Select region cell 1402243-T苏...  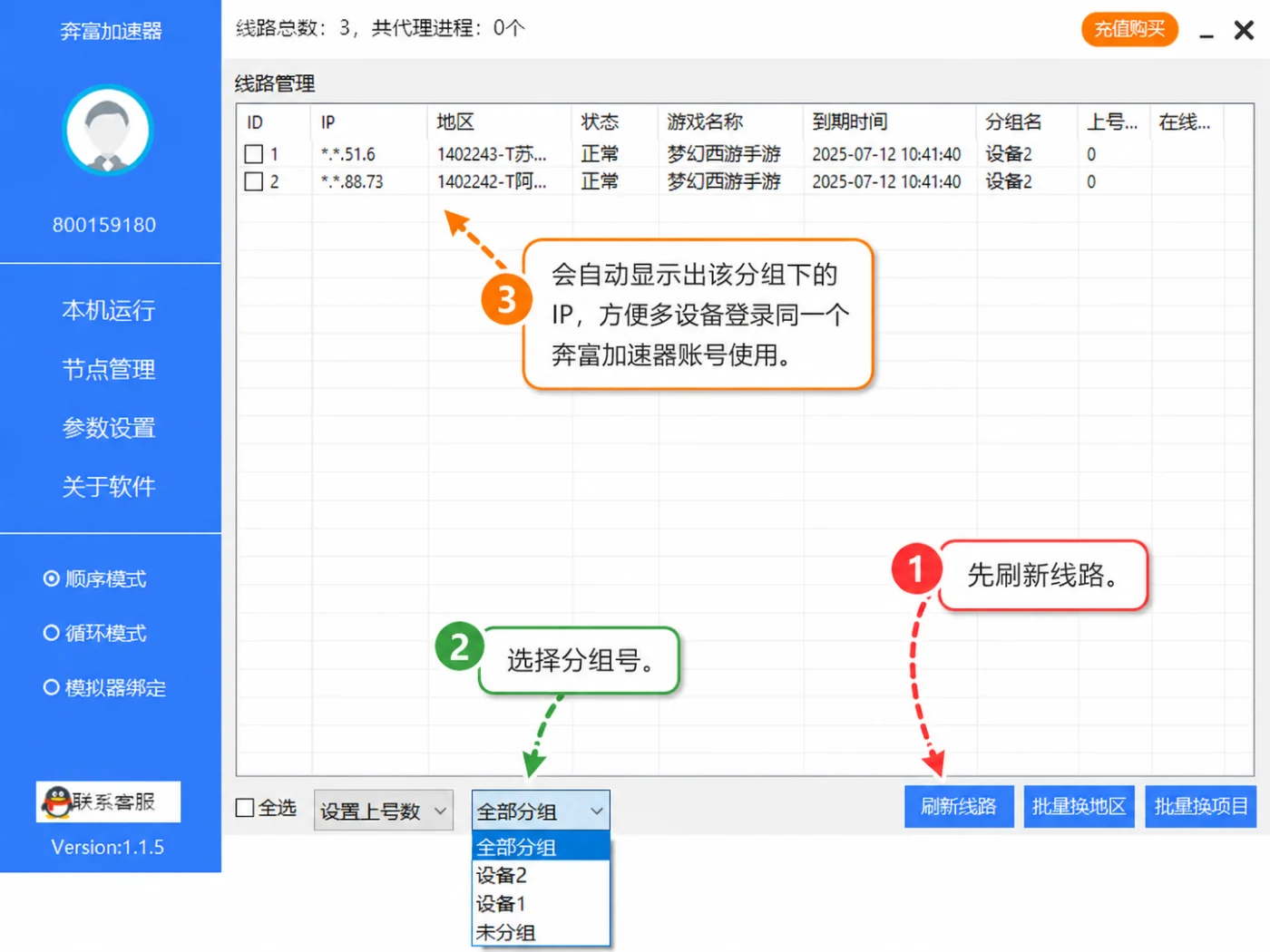tap(492, 154)
